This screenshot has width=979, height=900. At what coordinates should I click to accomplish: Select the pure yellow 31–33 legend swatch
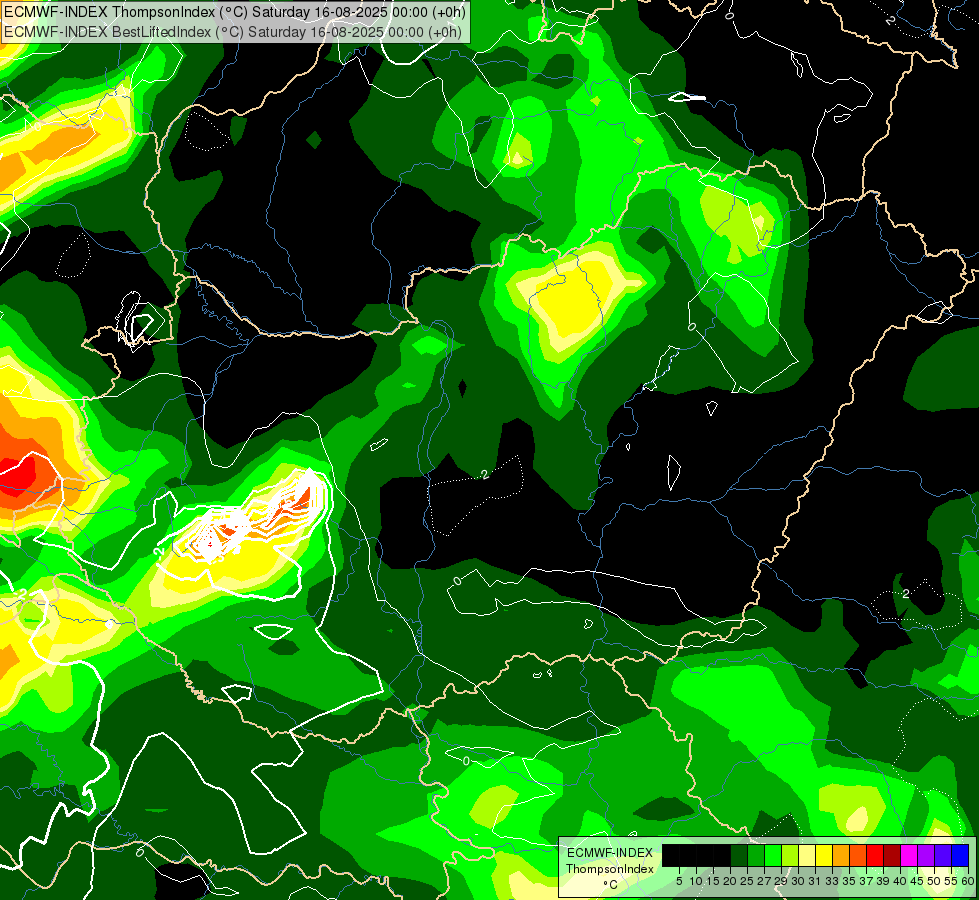824,855
